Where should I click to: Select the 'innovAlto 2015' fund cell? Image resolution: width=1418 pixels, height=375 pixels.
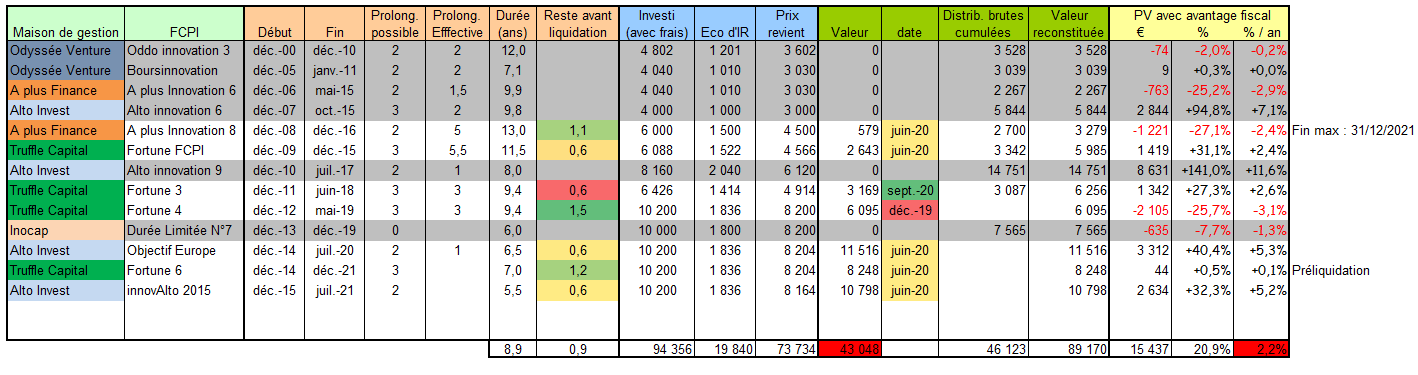click(185, 290)
